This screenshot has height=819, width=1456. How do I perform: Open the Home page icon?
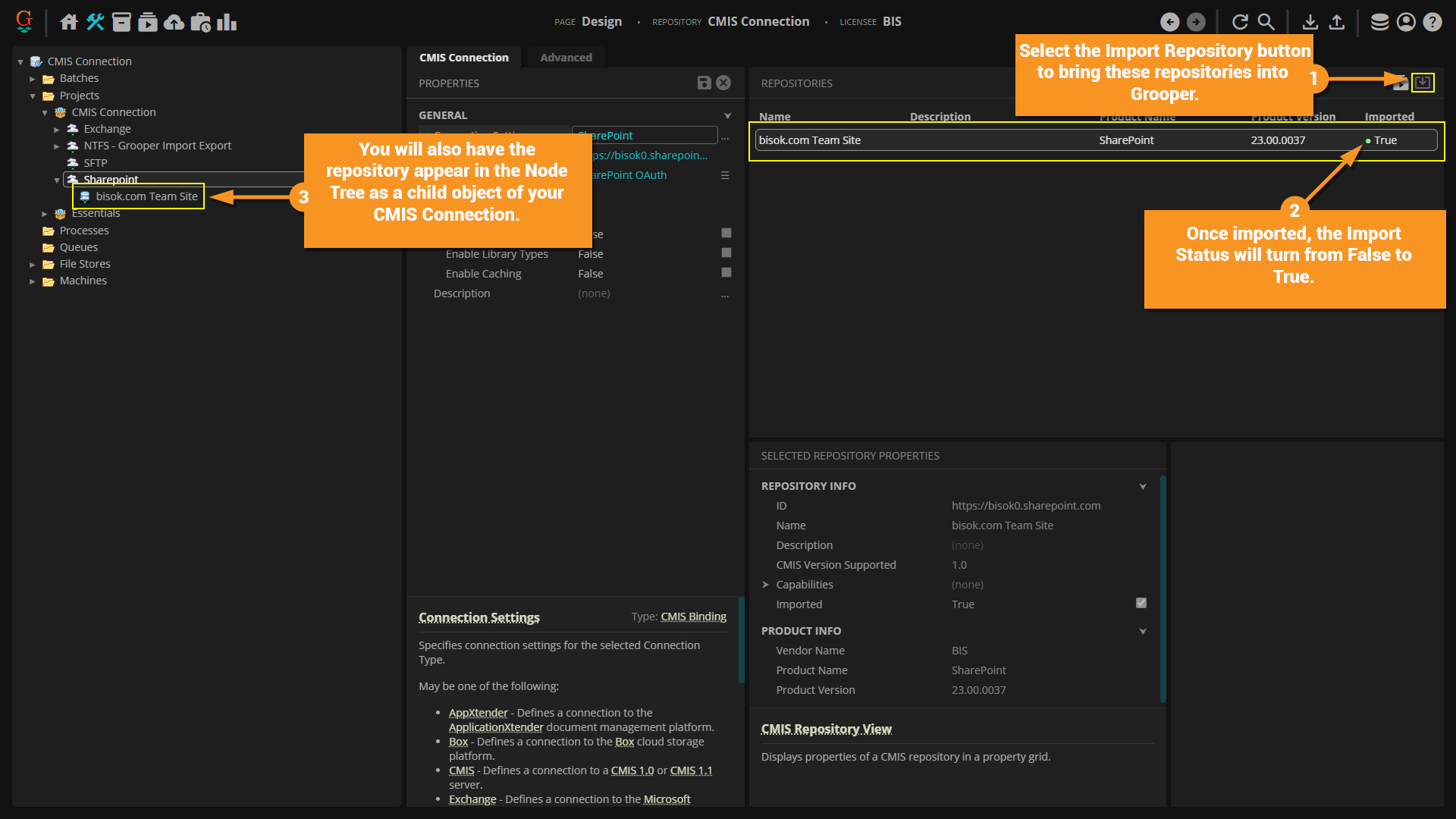pyautogui.click(x=69, y=22)
